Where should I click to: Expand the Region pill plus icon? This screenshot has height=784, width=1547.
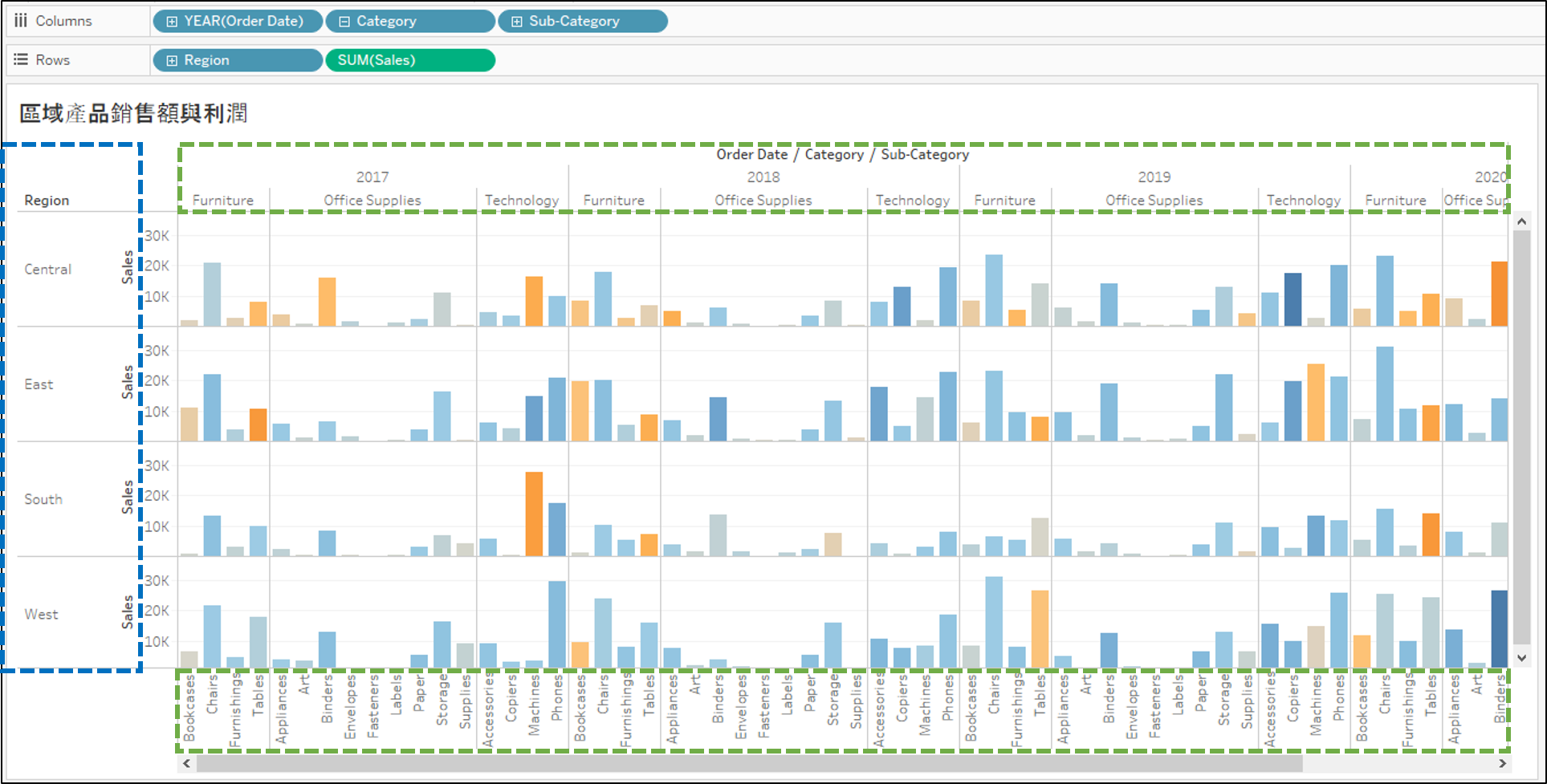172,61
